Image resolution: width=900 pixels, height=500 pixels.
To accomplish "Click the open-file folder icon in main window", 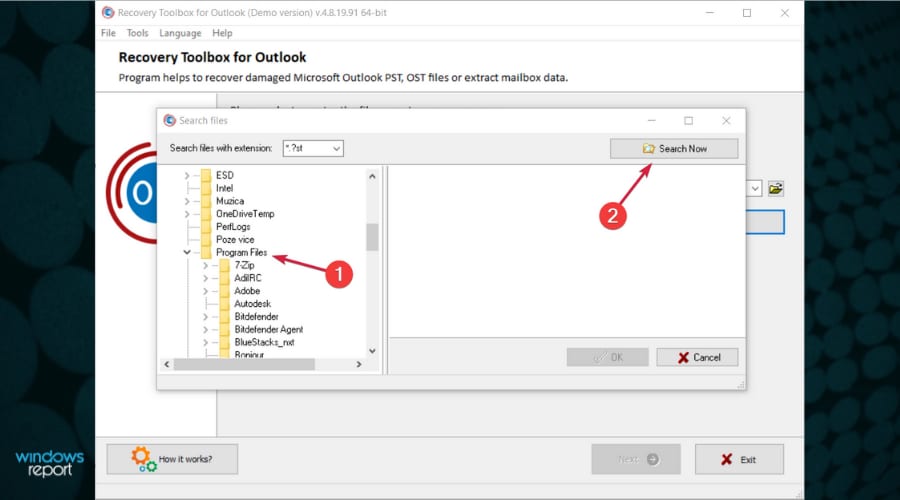I will [x=775, y=188].
